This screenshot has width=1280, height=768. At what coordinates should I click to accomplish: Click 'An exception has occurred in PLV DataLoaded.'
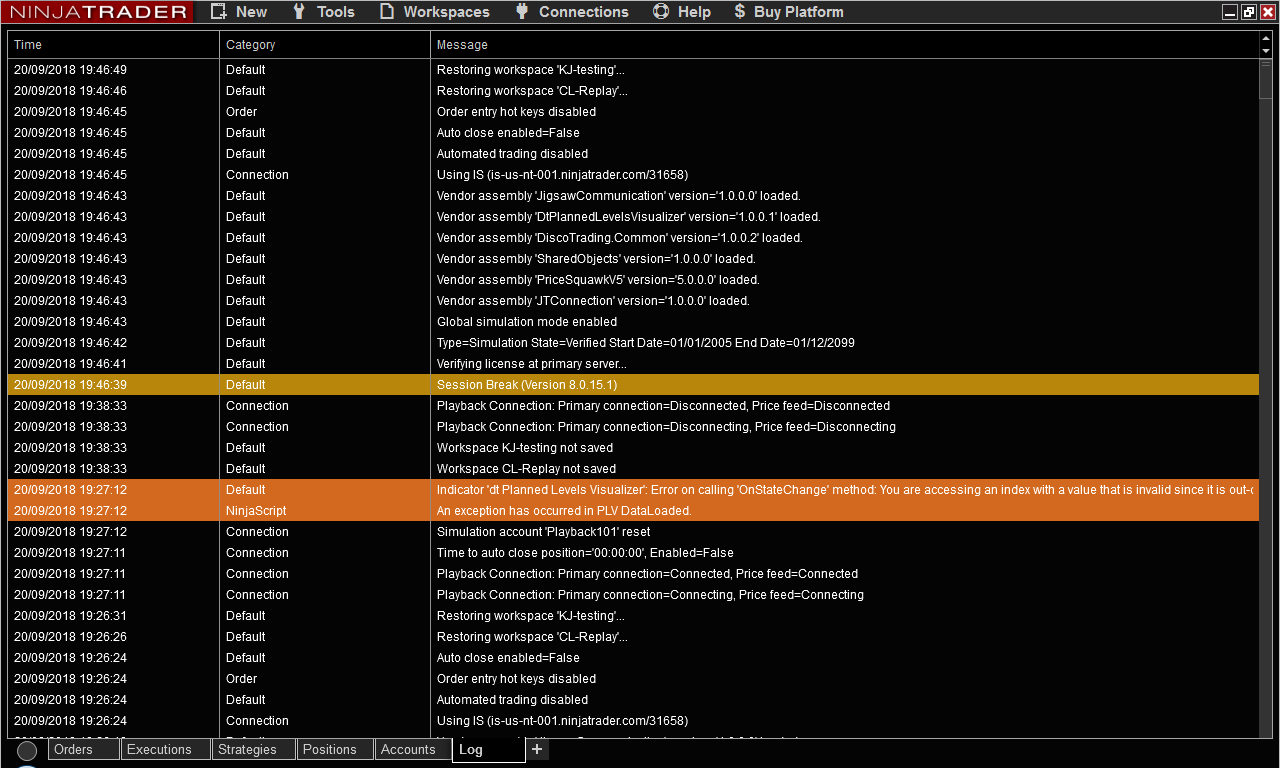pos(564,511)
